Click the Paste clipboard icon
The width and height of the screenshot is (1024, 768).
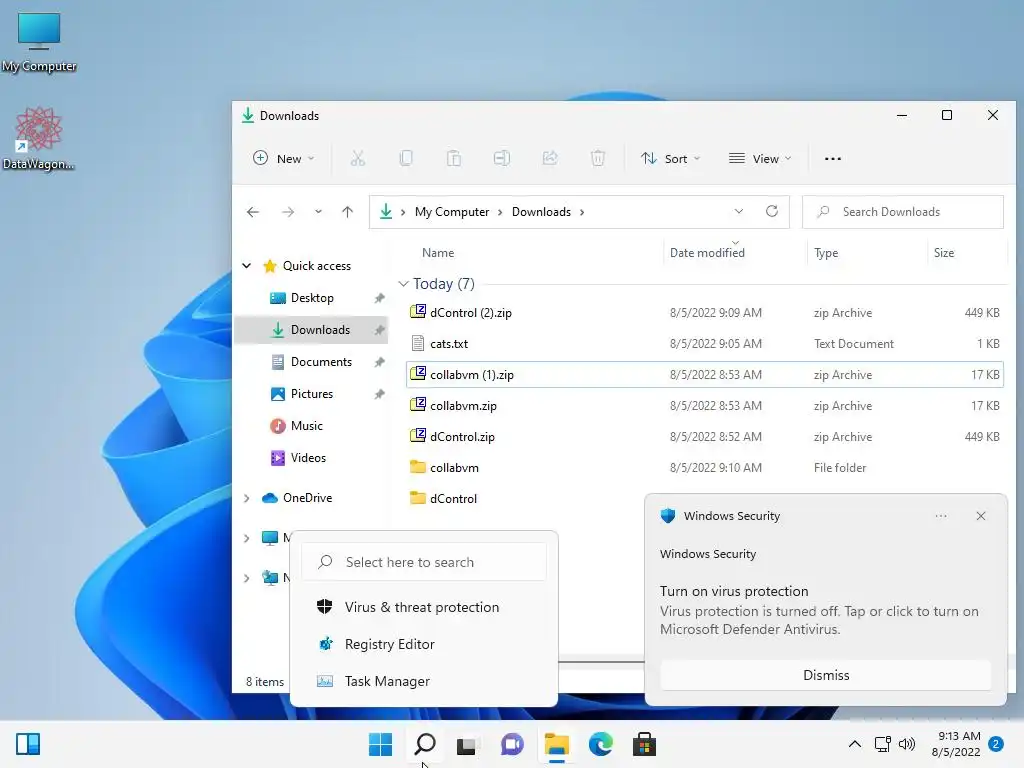[x=454, y=158]
